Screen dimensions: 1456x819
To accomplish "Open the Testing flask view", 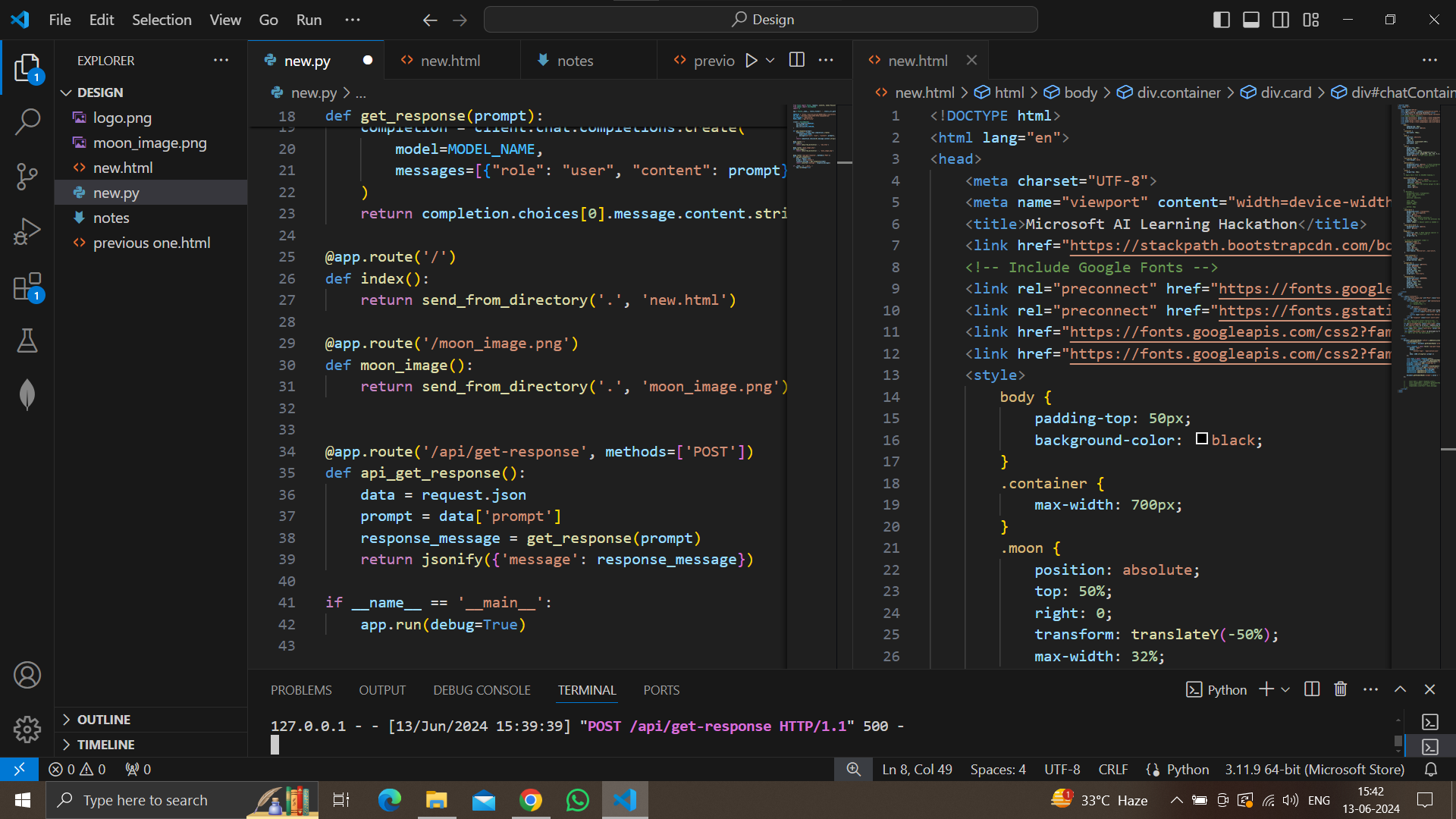I will click(x=27, y=341).
